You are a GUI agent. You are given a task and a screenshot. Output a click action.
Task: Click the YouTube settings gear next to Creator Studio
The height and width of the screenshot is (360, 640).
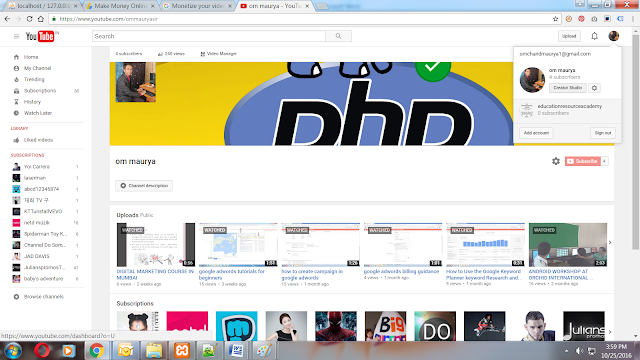[x=594, y=88]
